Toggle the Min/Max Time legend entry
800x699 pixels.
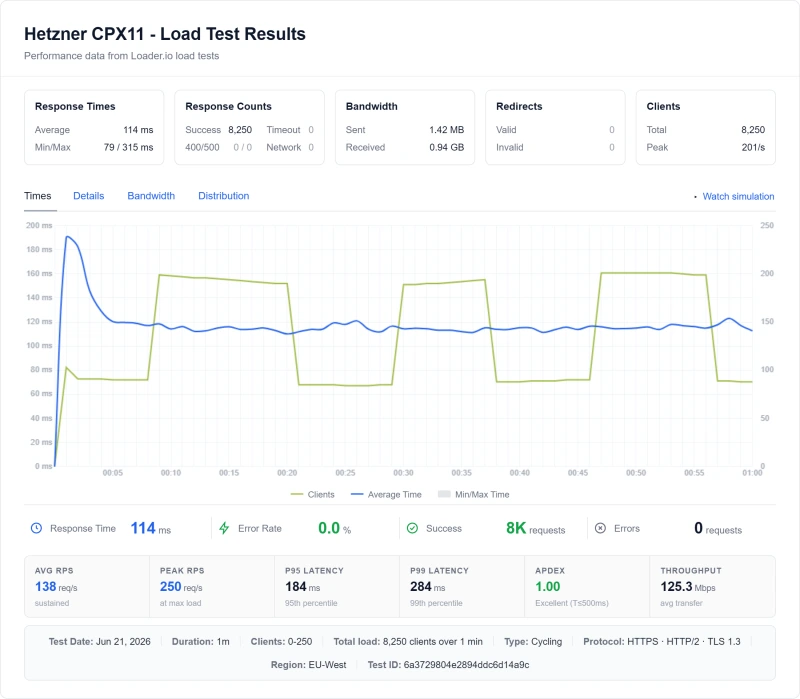tap(473, 494)
